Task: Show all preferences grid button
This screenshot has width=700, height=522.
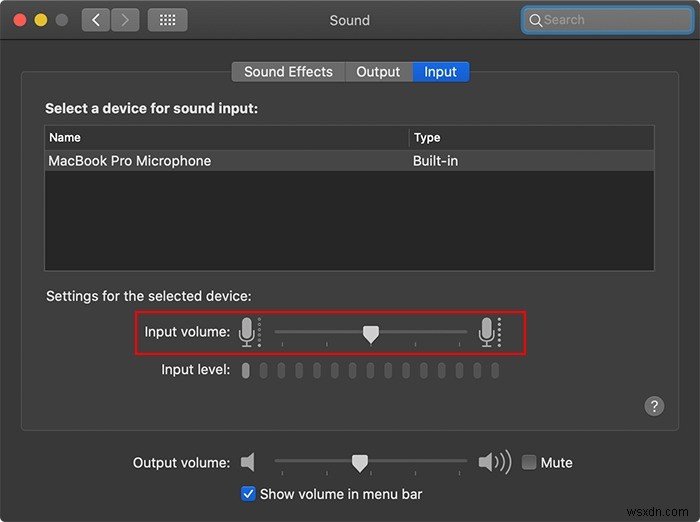Action: point(167,20)
